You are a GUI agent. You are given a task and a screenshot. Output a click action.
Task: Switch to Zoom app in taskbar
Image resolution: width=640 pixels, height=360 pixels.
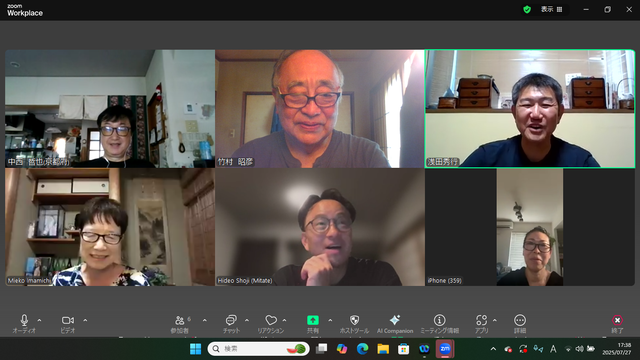(445, 349)
